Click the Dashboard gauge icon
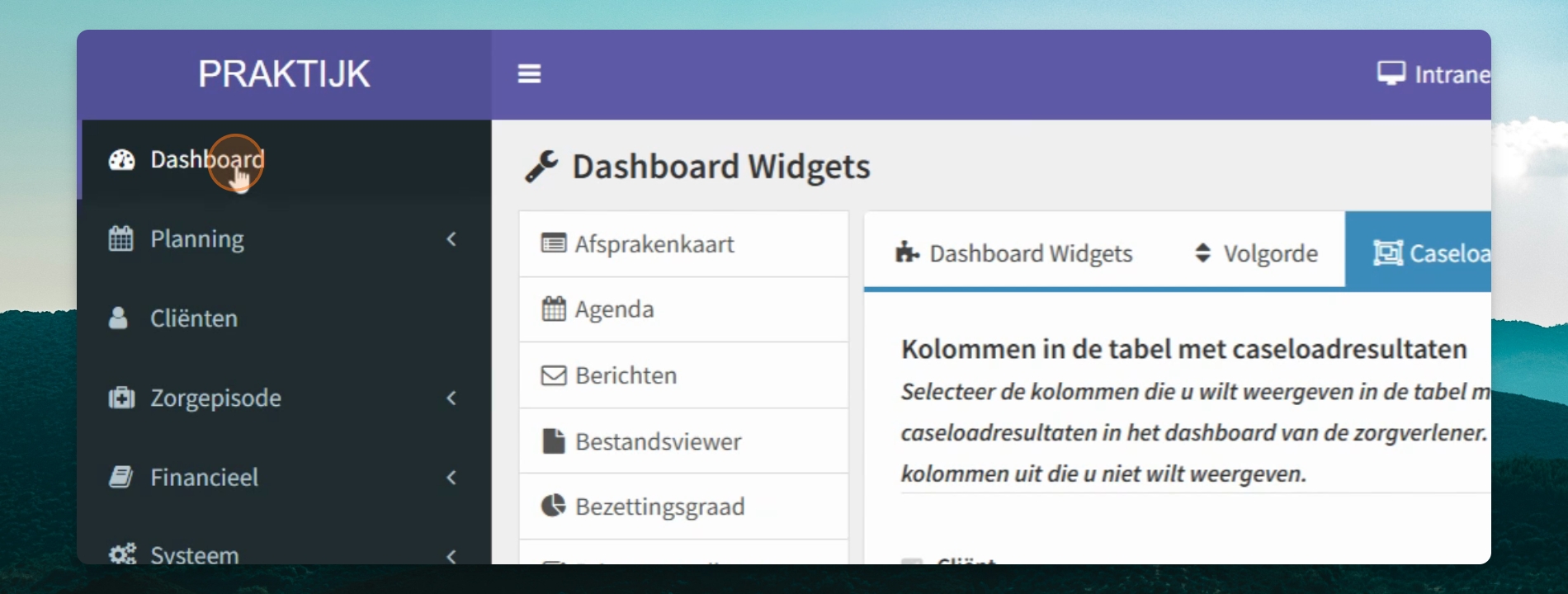 click(x=122, y=160)
